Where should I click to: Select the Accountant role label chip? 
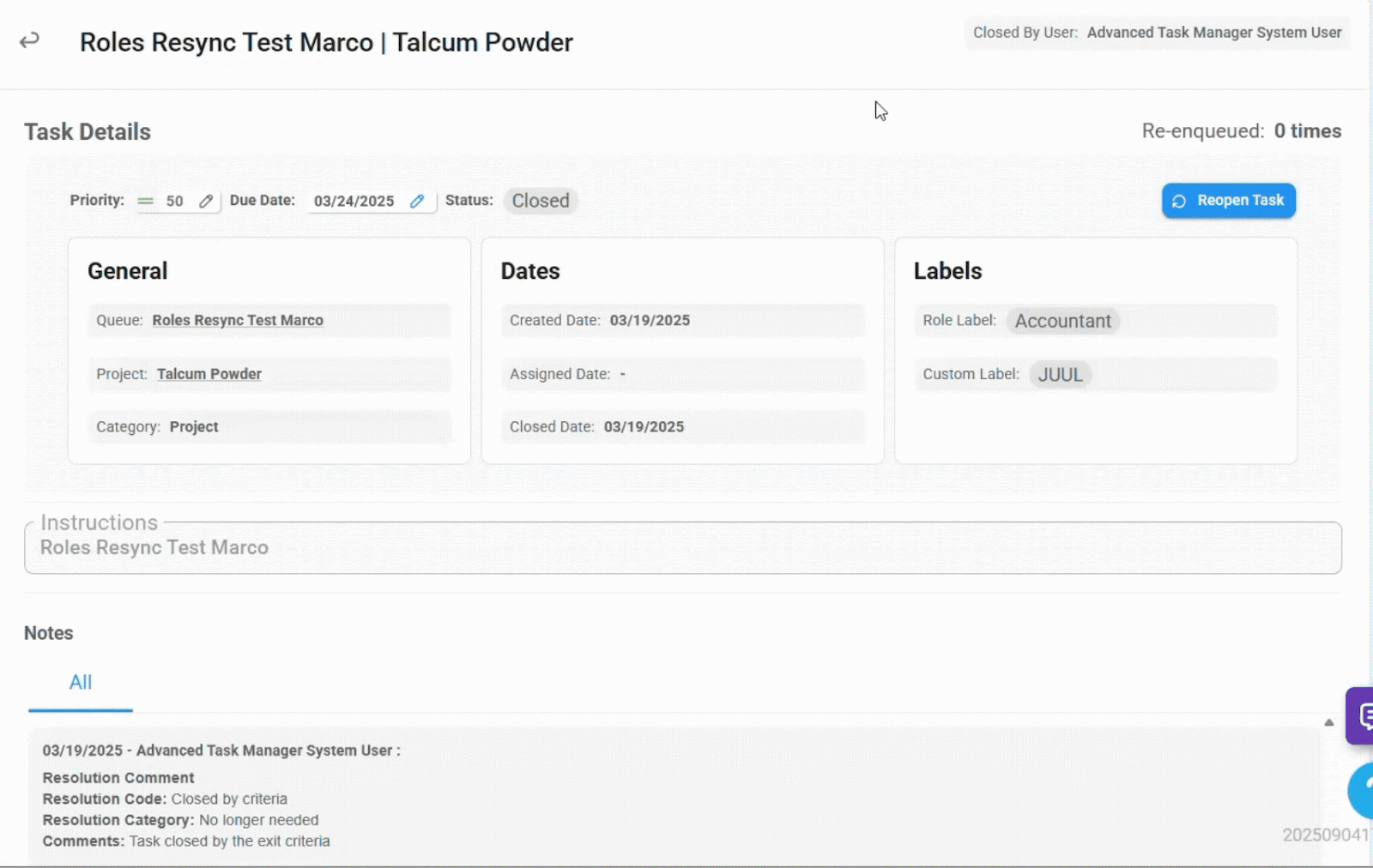pyautogui.click(x=1062, y=321)
